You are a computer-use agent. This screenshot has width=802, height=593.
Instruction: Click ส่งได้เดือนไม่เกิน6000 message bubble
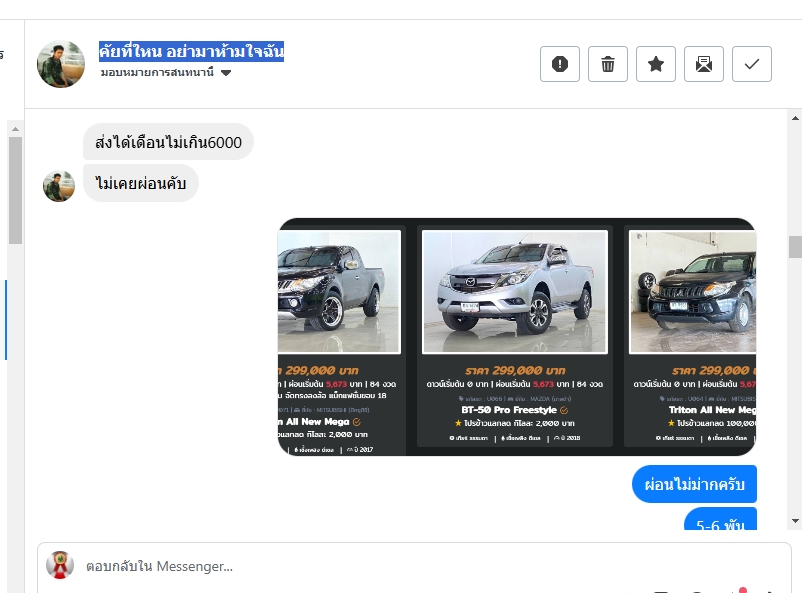point(168,142)
